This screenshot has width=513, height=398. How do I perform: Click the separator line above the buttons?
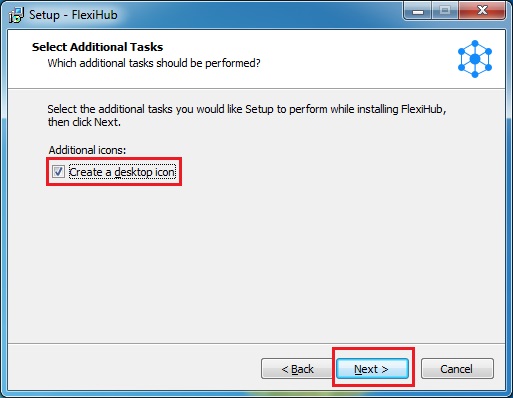click(x=257, y=343)
